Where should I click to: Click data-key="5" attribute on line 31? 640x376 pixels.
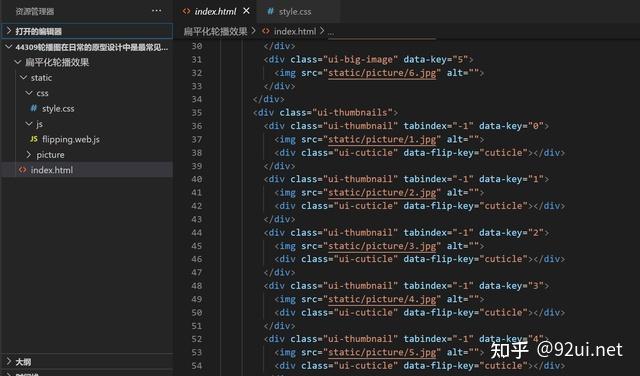436,60
